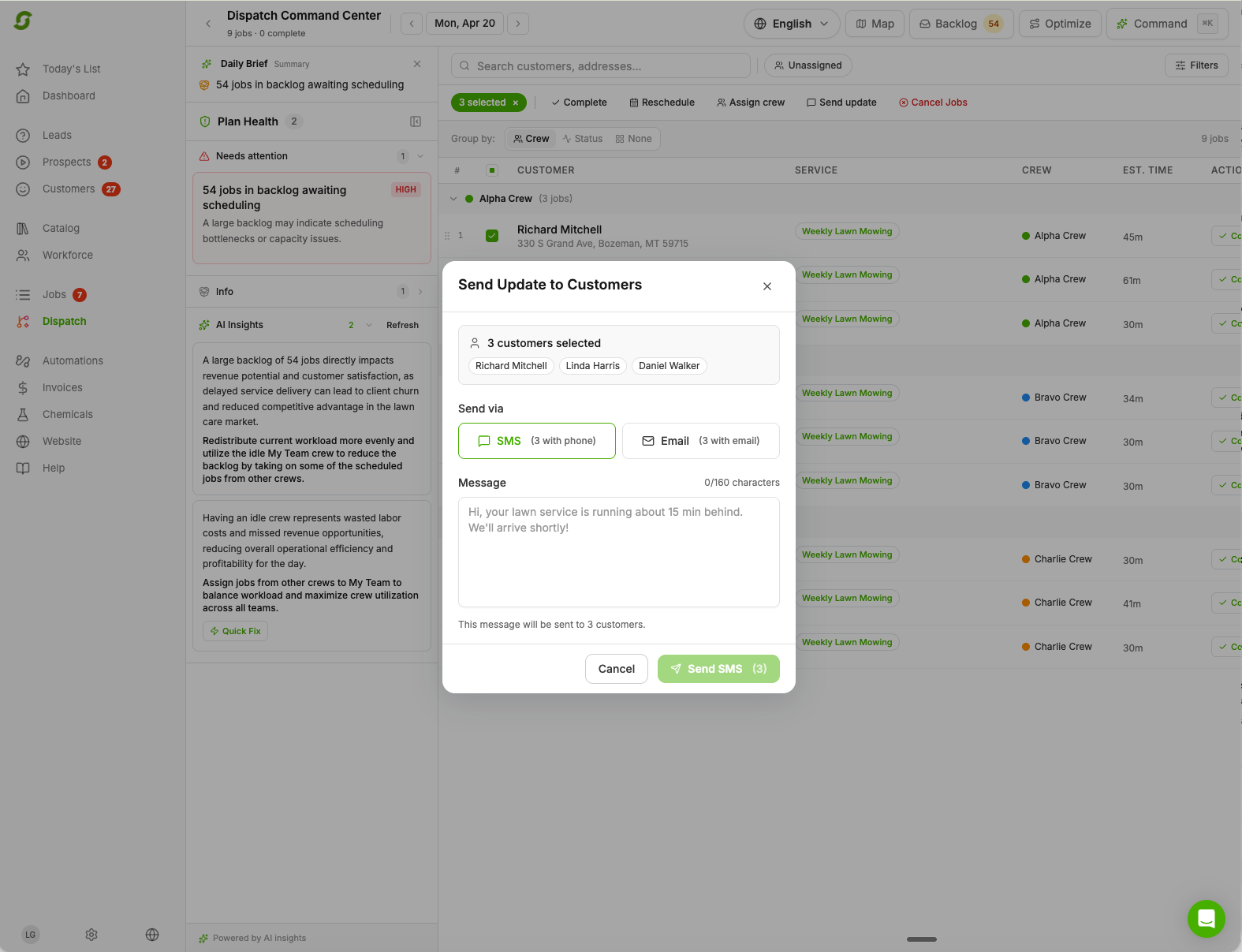Collapse the Plan Health panel icon
The image size is (1242, 952).
coord(416,121)
